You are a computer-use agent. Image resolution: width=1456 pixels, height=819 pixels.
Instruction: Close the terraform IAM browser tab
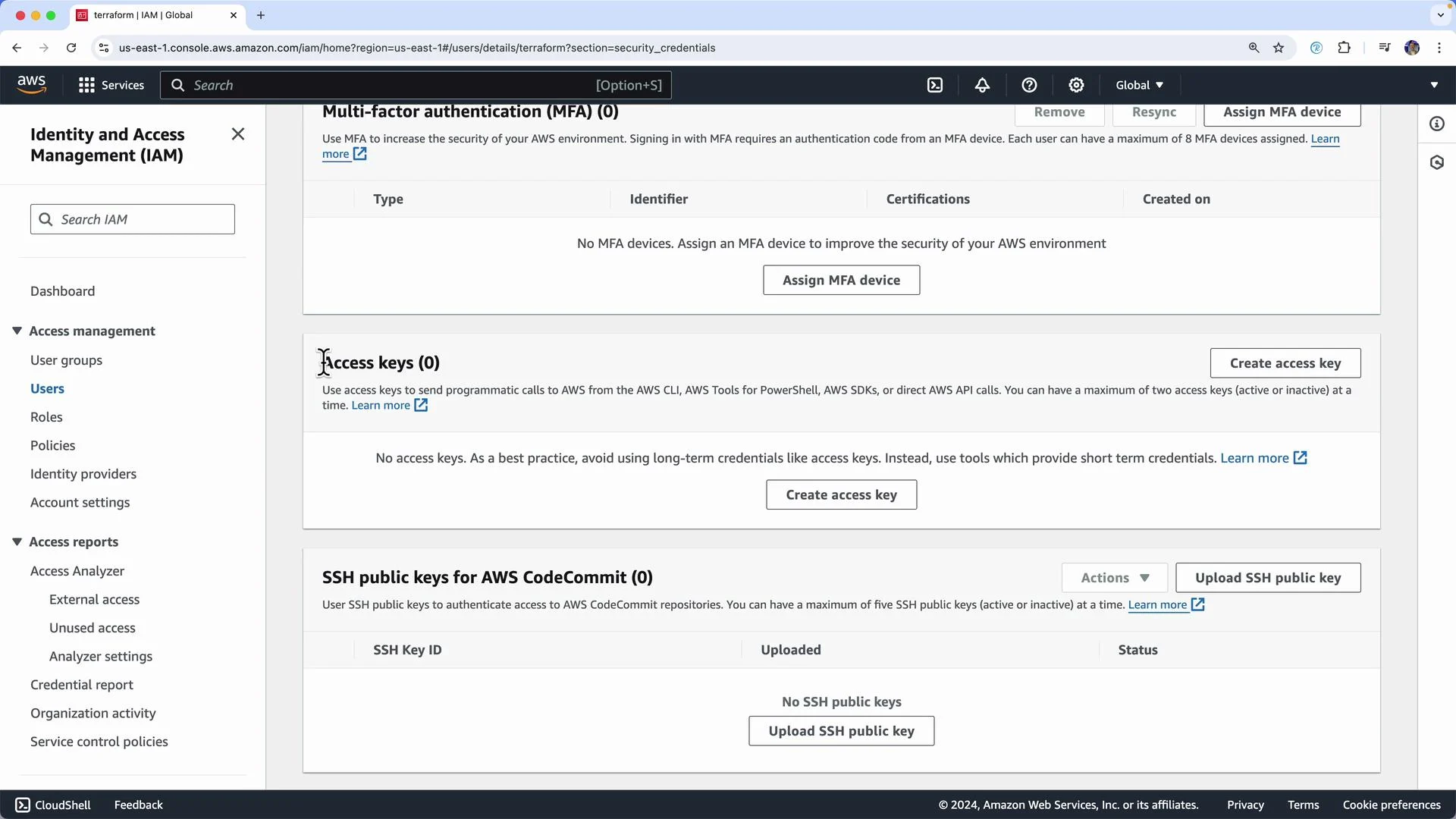(x=234, y=15)
